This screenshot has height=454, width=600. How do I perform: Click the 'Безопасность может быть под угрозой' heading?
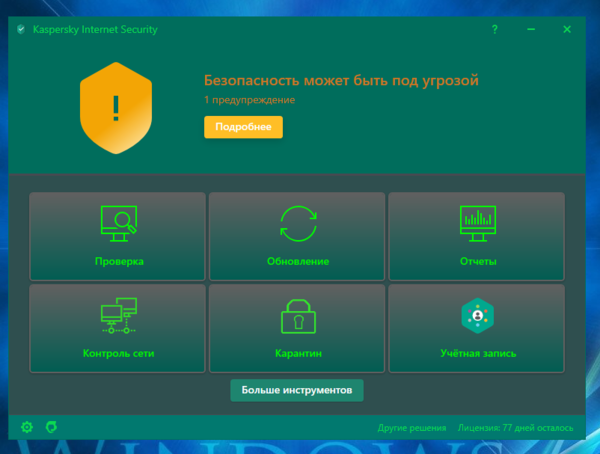(341, 81)
